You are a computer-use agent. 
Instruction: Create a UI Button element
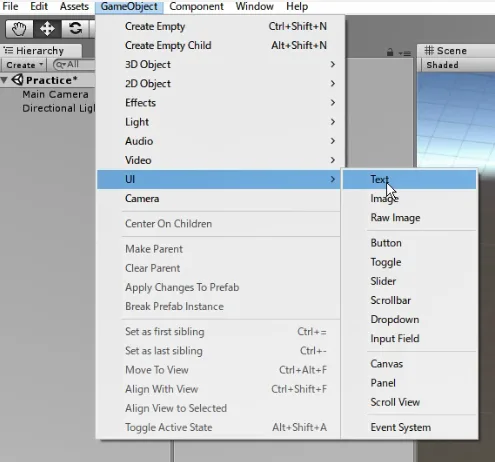(x=409, y=243)
